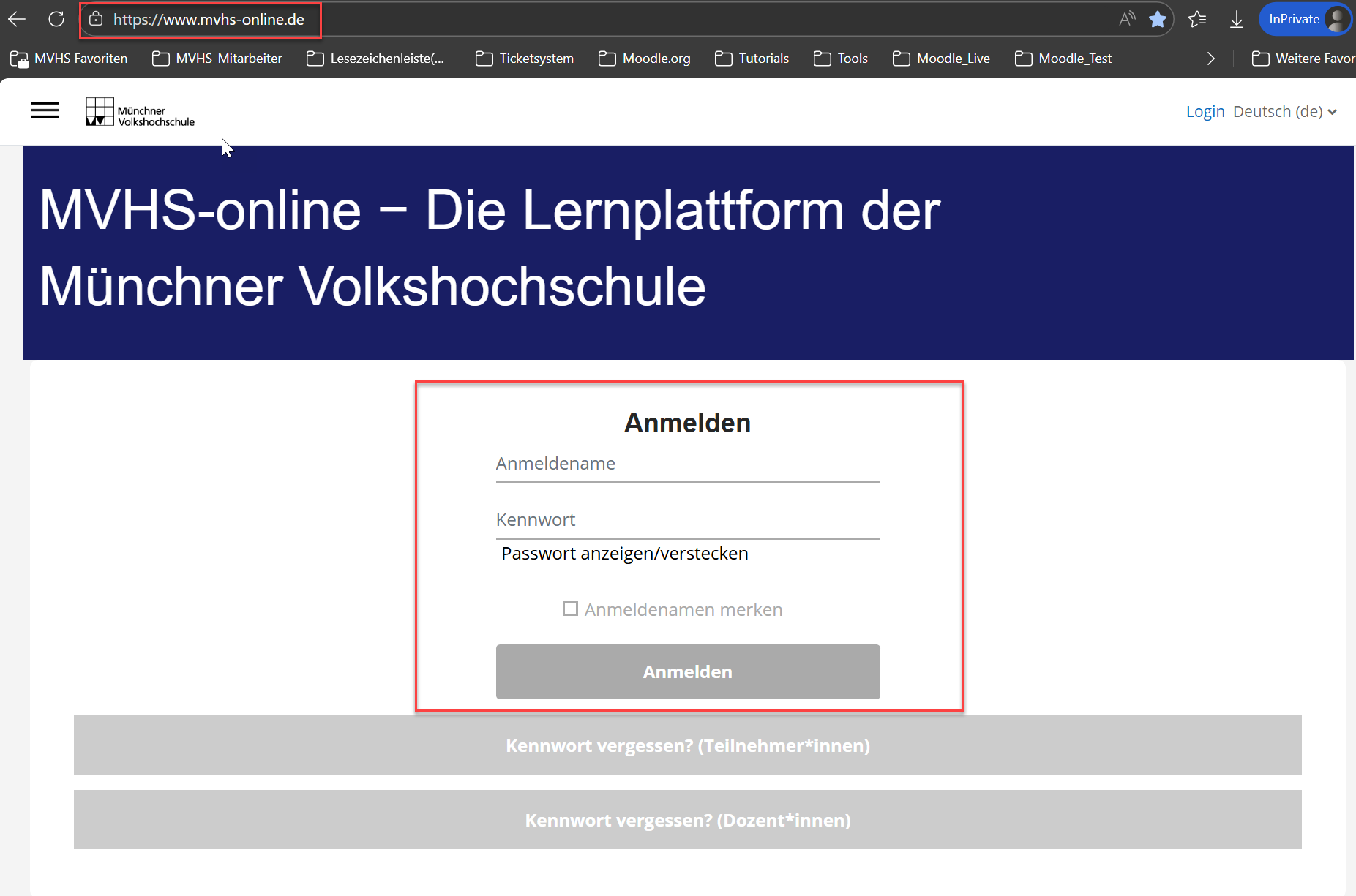Click the site lock icon in address bar
Viewport: 1356px width, 896px height.
(96, 20)
